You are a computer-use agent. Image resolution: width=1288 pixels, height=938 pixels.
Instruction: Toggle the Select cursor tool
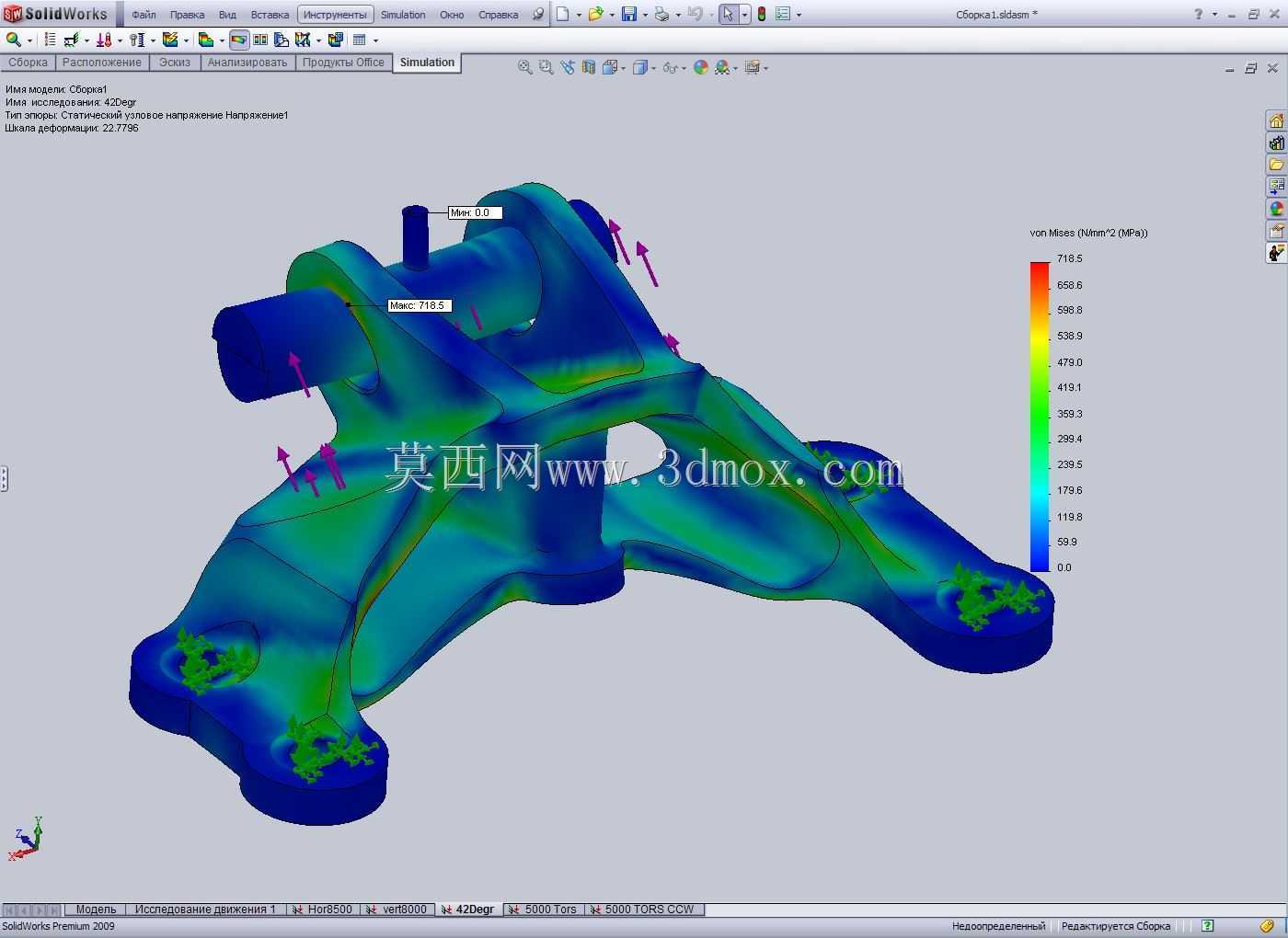729,14
